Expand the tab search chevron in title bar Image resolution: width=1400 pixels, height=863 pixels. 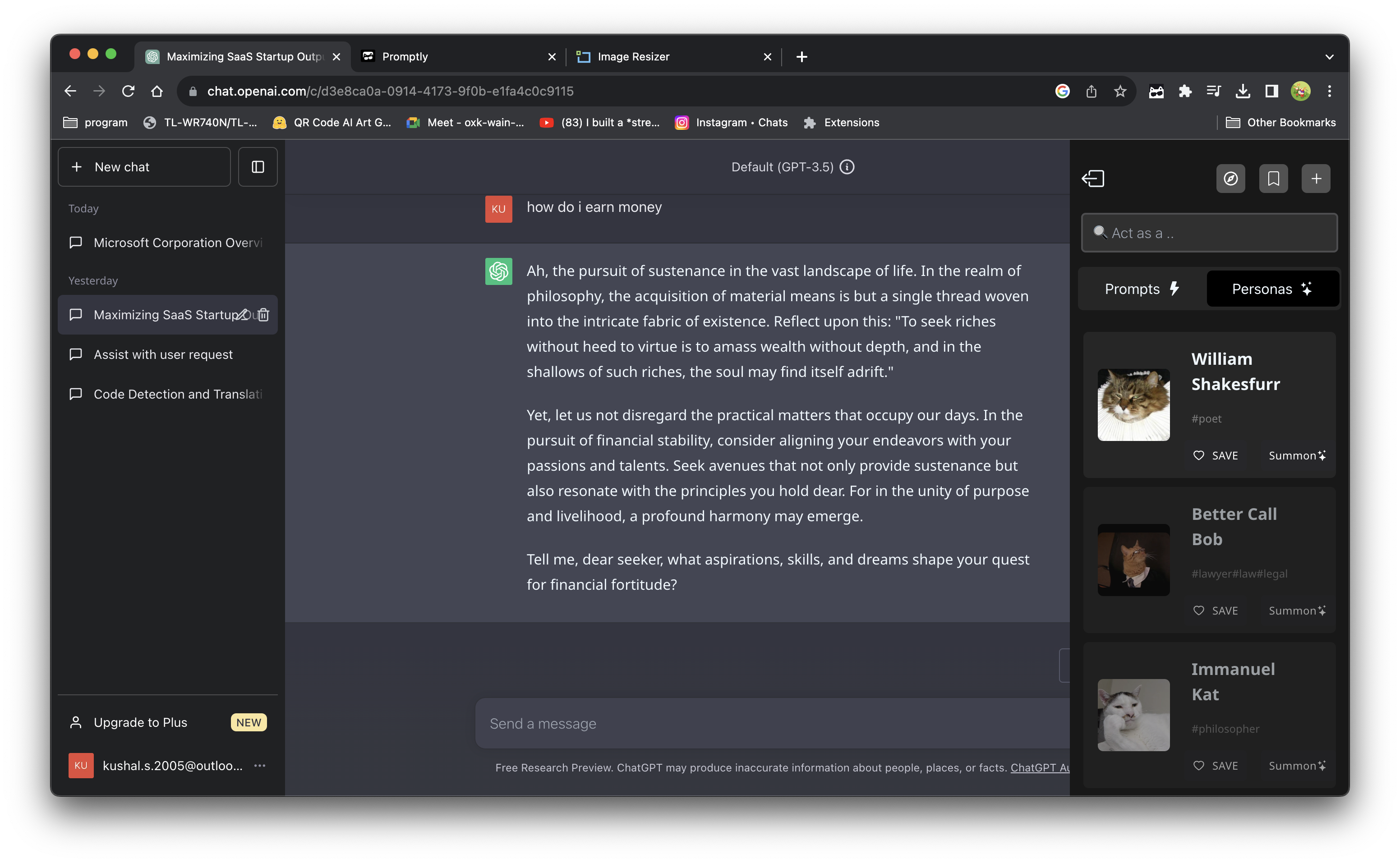1329,56
